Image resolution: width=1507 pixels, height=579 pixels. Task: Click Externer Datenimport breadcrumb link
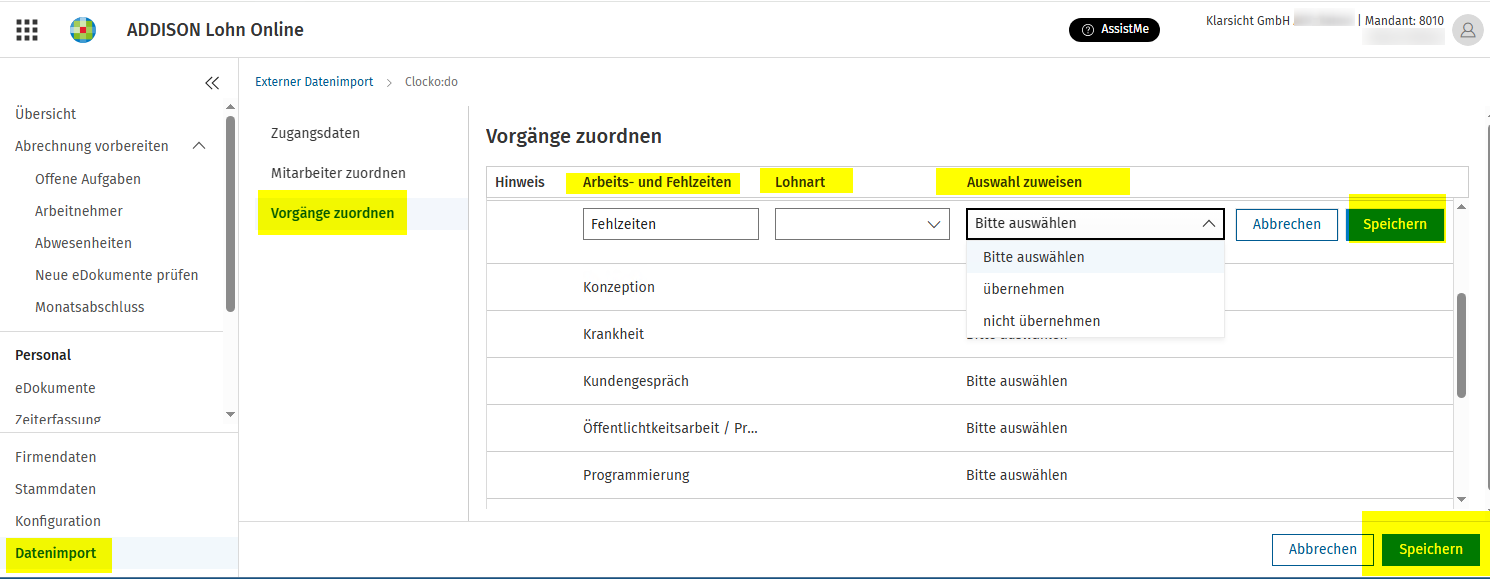tap(314, 82)
